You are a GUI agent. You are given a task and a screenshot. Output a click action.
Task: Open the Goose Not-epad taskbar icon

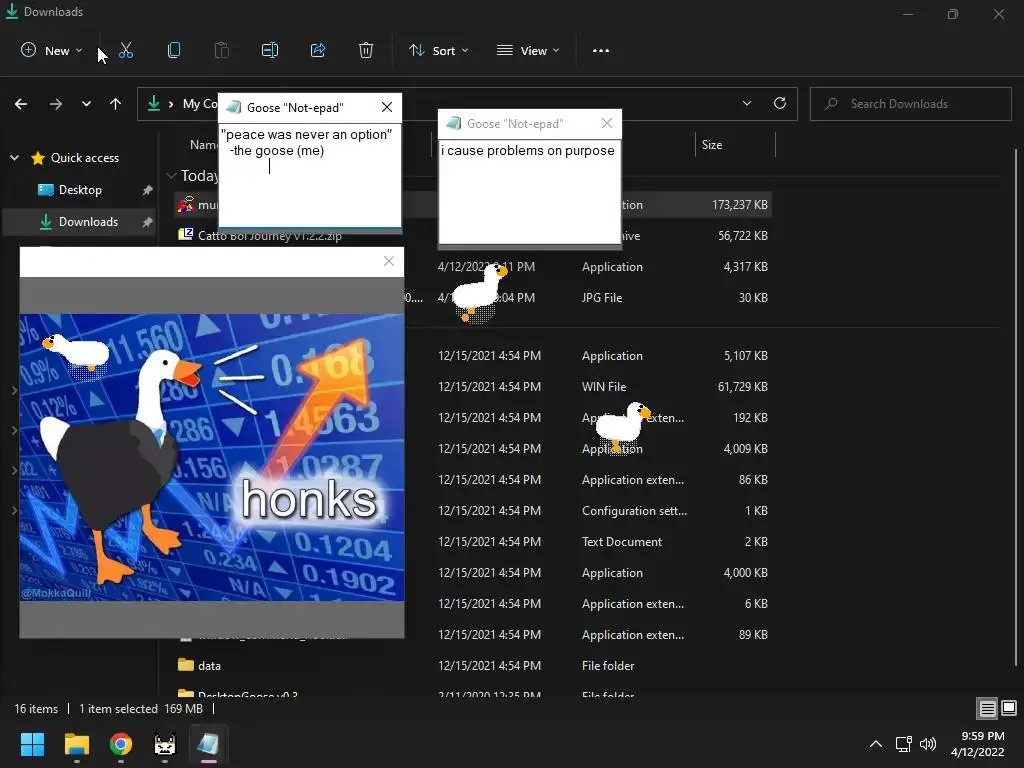208,744
